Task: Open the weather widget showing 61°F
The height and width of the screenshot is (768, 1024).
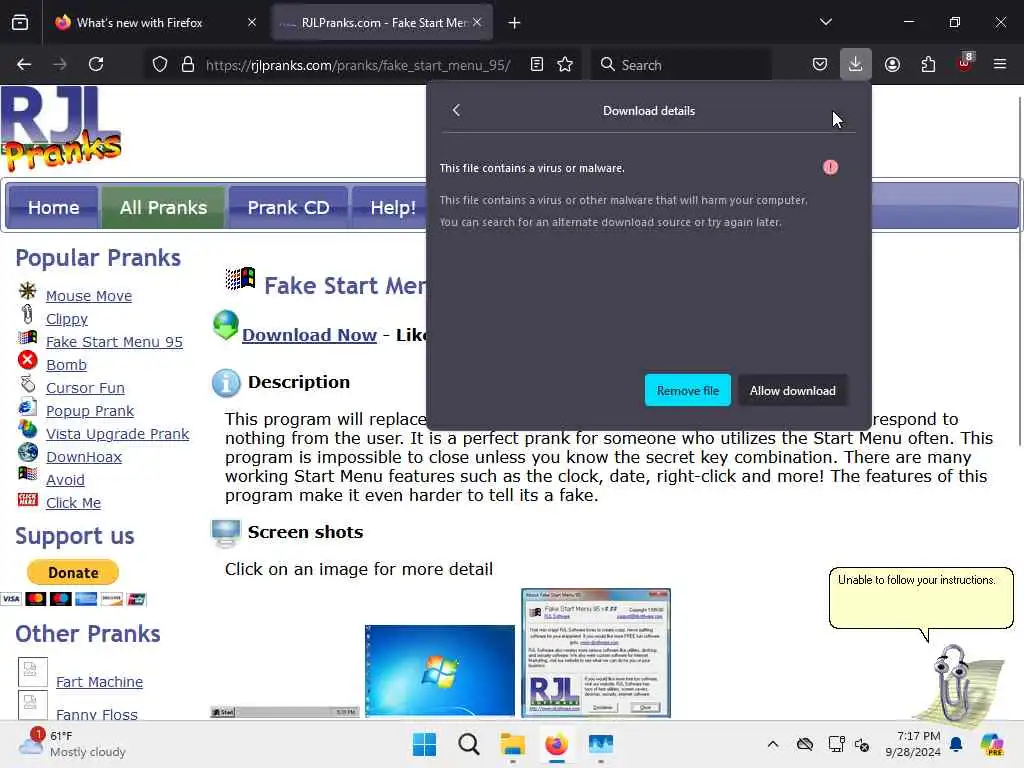Action: click(72, 744)
